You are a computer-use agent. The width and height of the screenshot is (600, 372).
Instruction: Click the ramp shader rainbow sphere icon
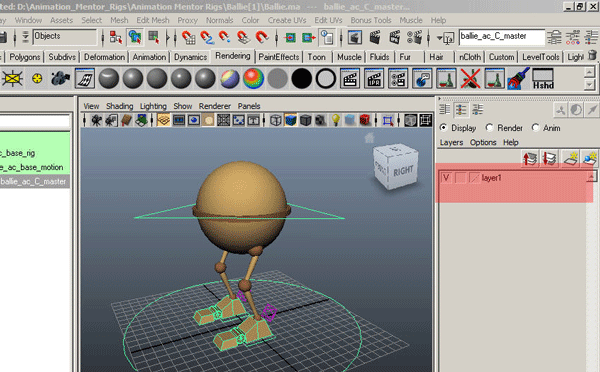253,78
